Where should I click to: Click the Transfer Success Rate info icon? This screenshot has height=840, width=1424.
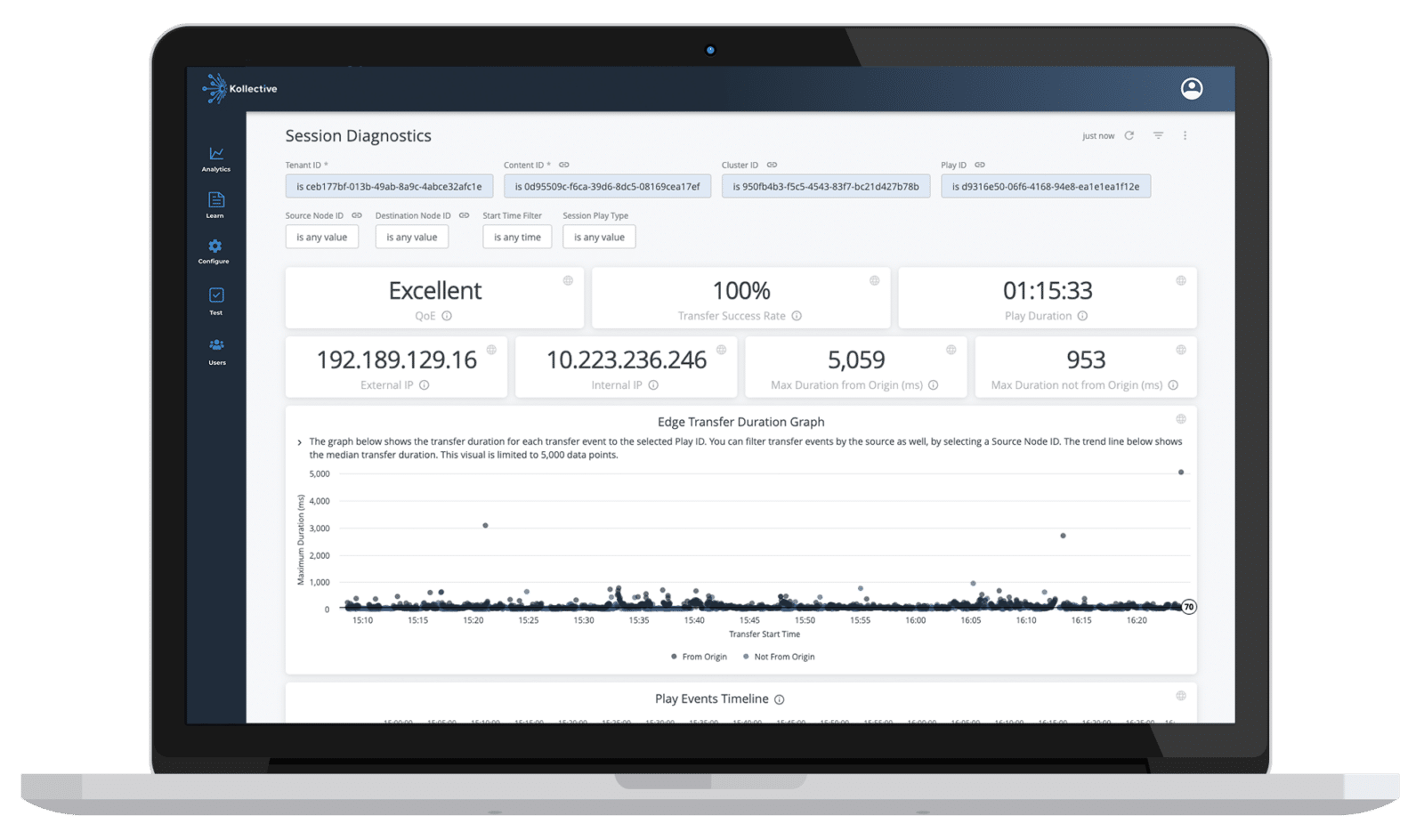click(x=796, y=315)
